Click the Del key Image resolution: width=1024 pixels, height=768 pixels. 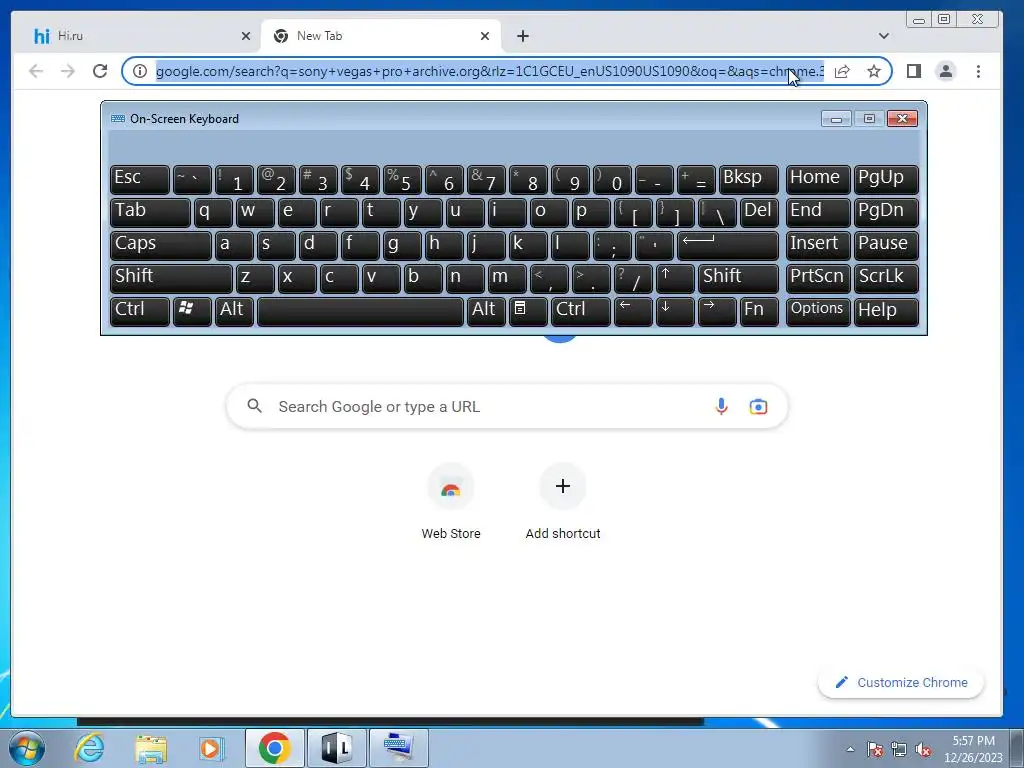[759, 212]
